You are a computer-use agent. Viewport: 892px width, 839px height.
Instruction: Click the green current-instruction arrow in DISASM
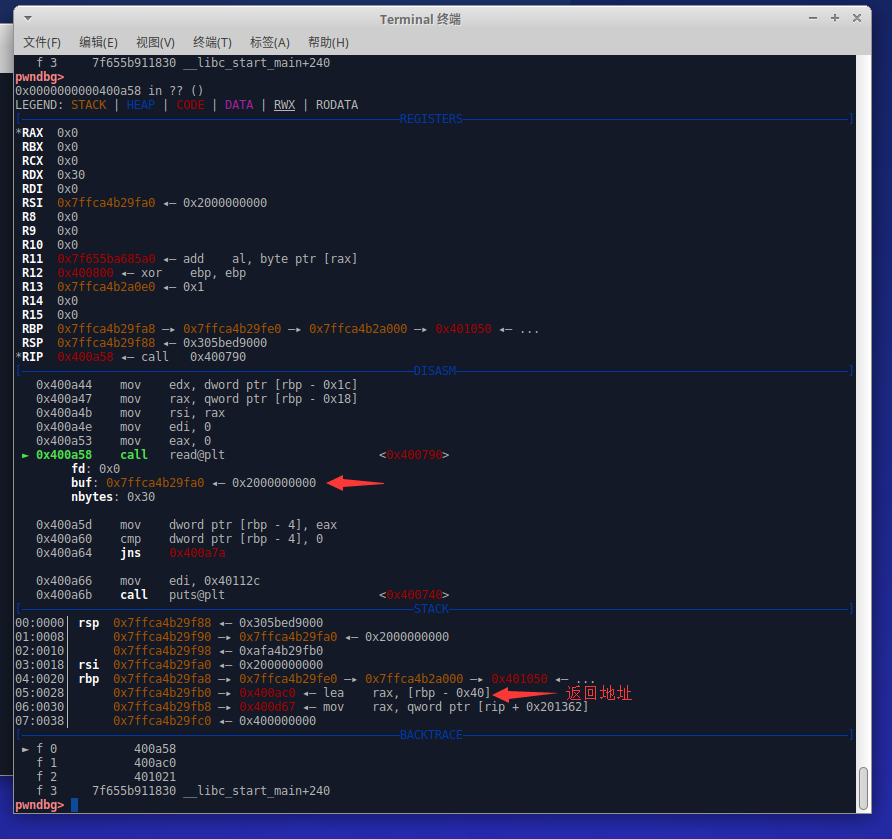click(26, 455)
